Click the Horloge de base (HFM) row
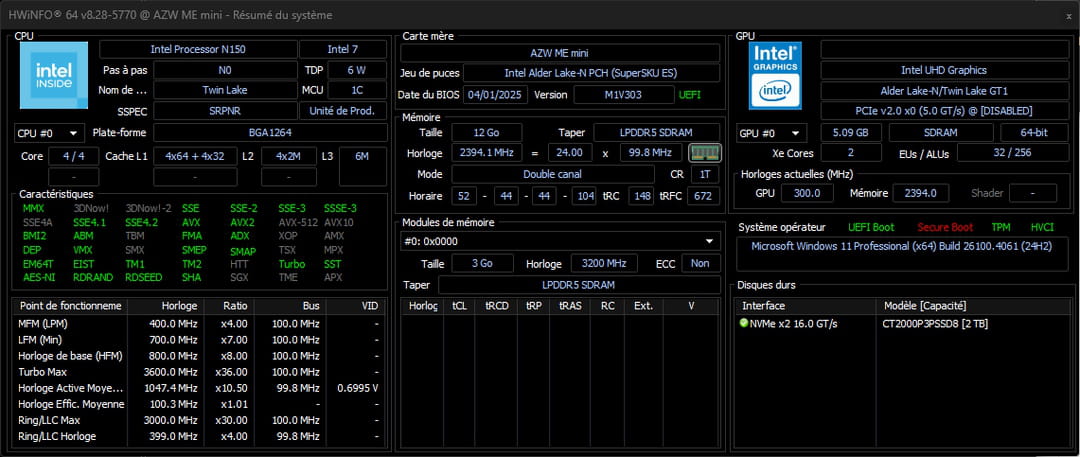 tap(199, 356)
